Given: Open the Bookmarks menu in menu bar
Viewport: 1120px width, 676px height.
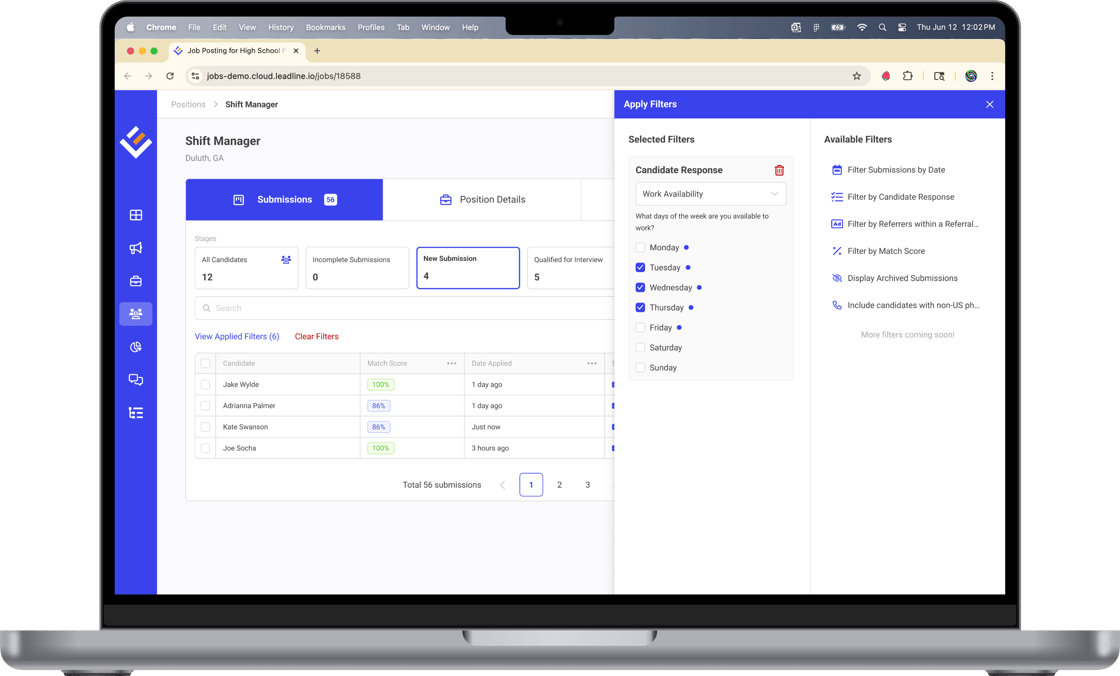Looking at the screenshot, I should [325, 28].
